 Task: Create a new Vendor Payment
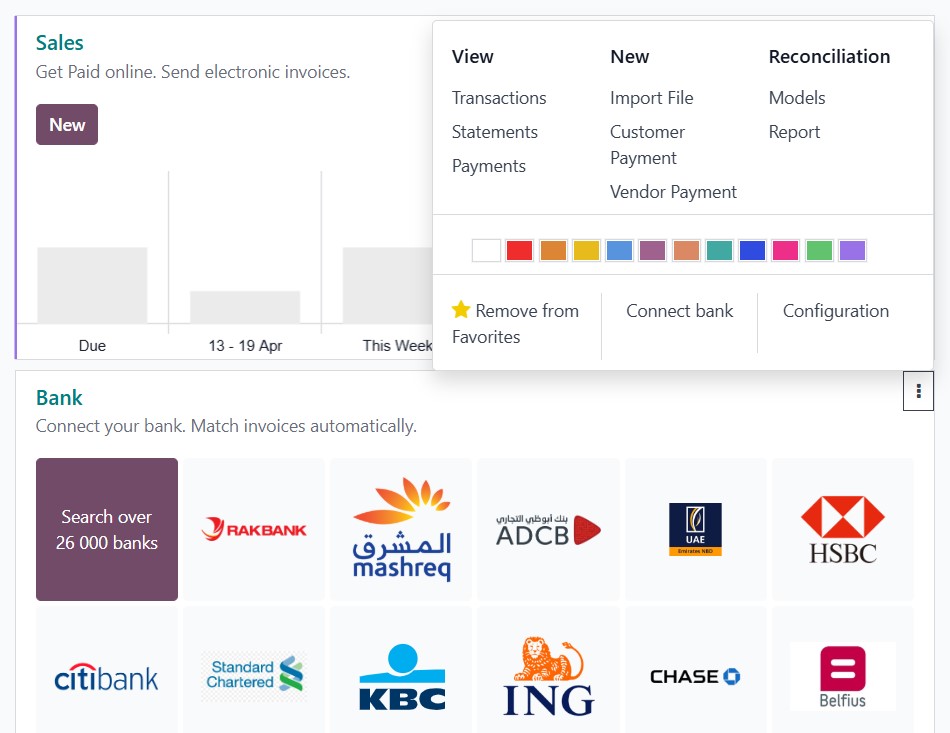[x=674, y=192]
